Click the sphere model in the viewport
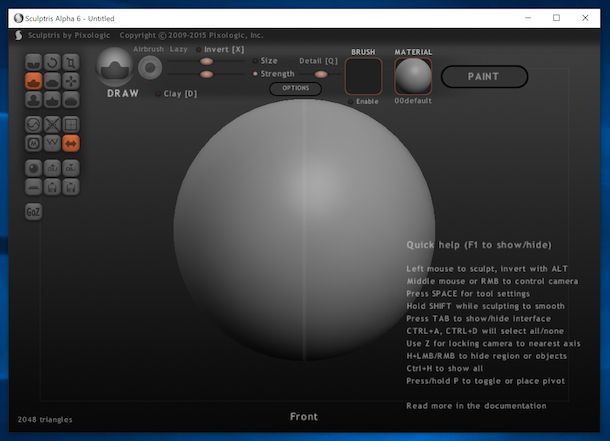The image size is (610, 441). pos(304,229)
